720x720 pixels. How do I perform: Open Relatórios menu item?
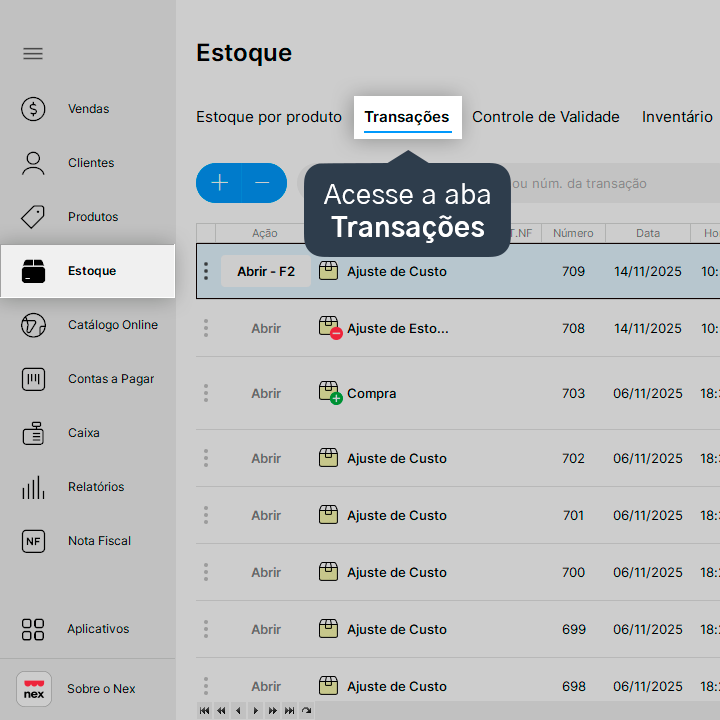(96, 487)
